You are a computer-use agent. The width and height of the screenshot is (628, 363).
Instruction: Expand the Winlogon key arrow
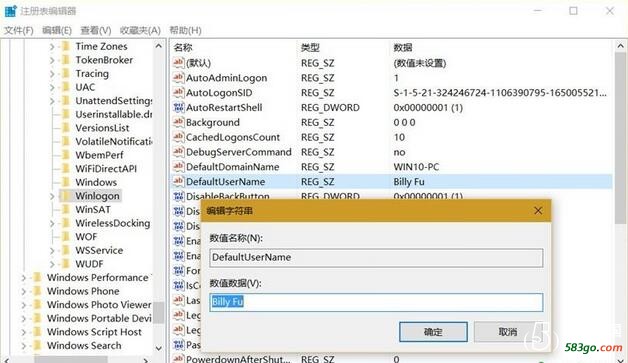[x=52, y=196]
